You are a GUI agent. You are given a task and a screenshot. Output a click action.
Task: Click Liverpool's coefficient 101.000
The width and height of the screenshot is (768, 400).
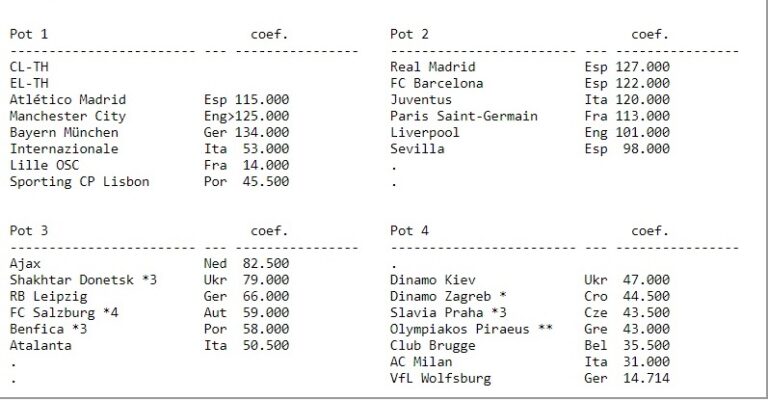(642, 132)
